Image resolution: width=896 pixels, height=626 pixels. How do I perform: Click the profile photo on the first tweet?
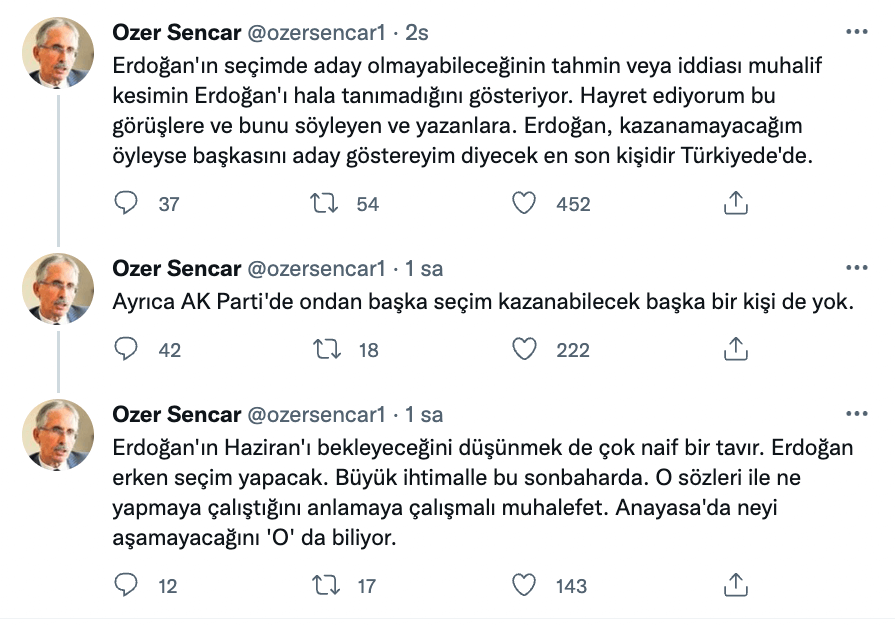58,54
